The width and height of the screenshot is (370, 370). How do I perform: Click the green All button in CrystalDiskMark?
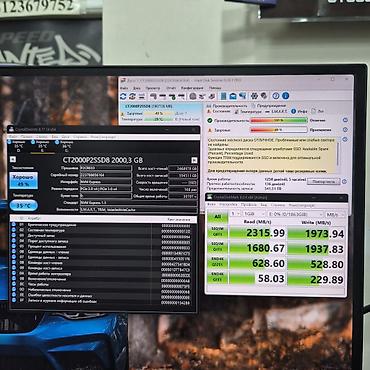click(217, 217)
